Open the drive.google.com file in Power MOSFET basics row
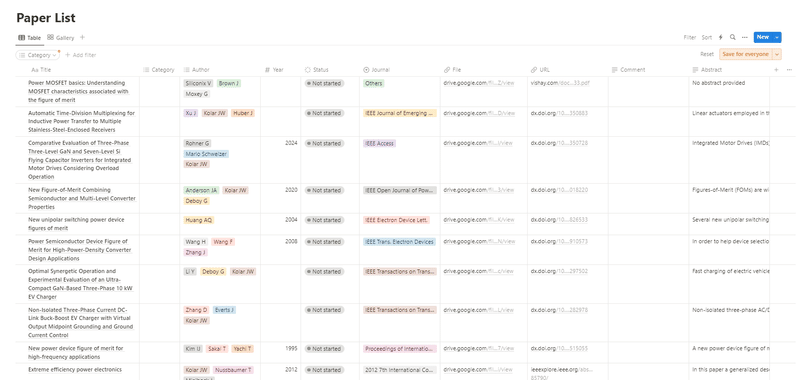 click(479, 83)
